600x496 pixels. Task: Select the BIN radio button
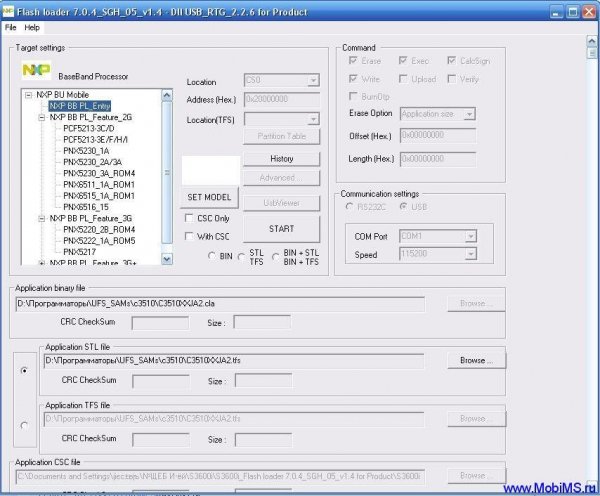[212, 256]
